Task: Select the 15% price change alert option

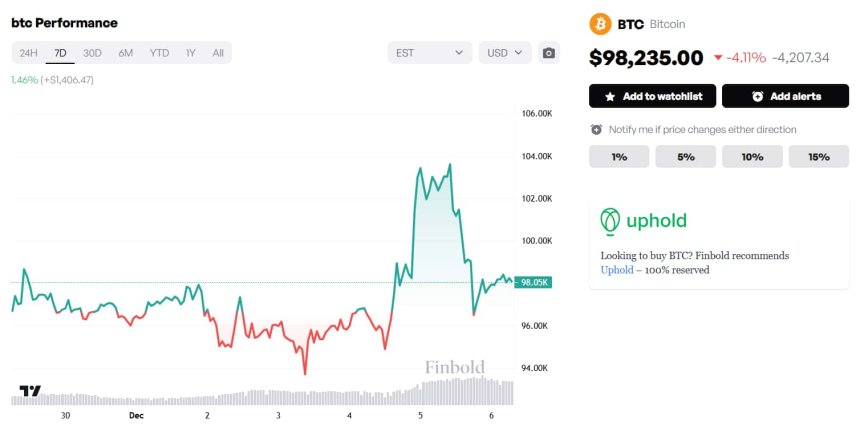Action: [818, 157]
